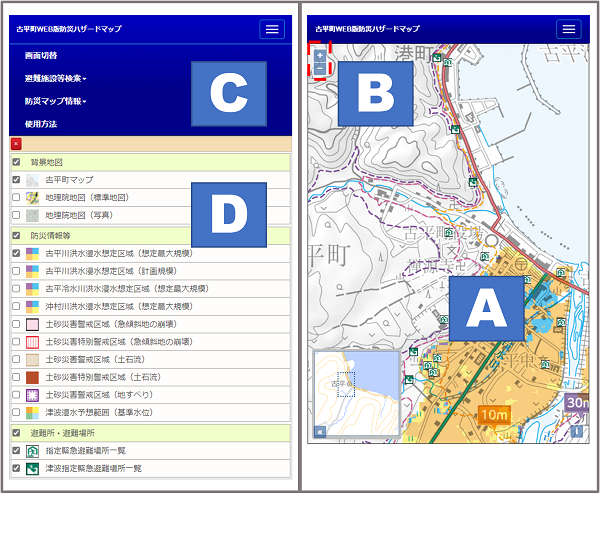Click the 避難所・避難場所 group heading text
Viewport: 600px width, 538px height.
(x=62, y=433)
